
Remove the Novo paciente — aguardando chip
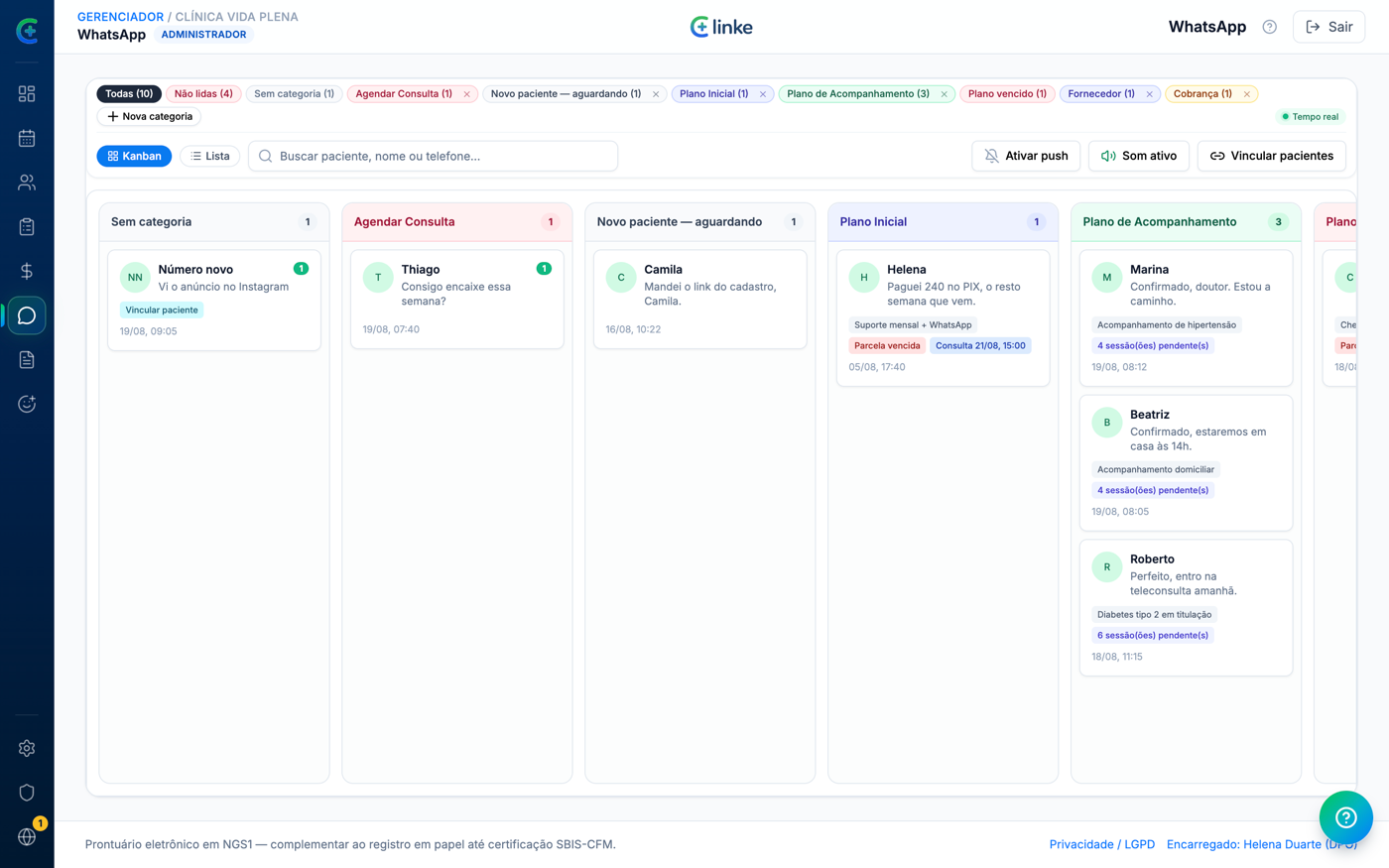(656, 94)
